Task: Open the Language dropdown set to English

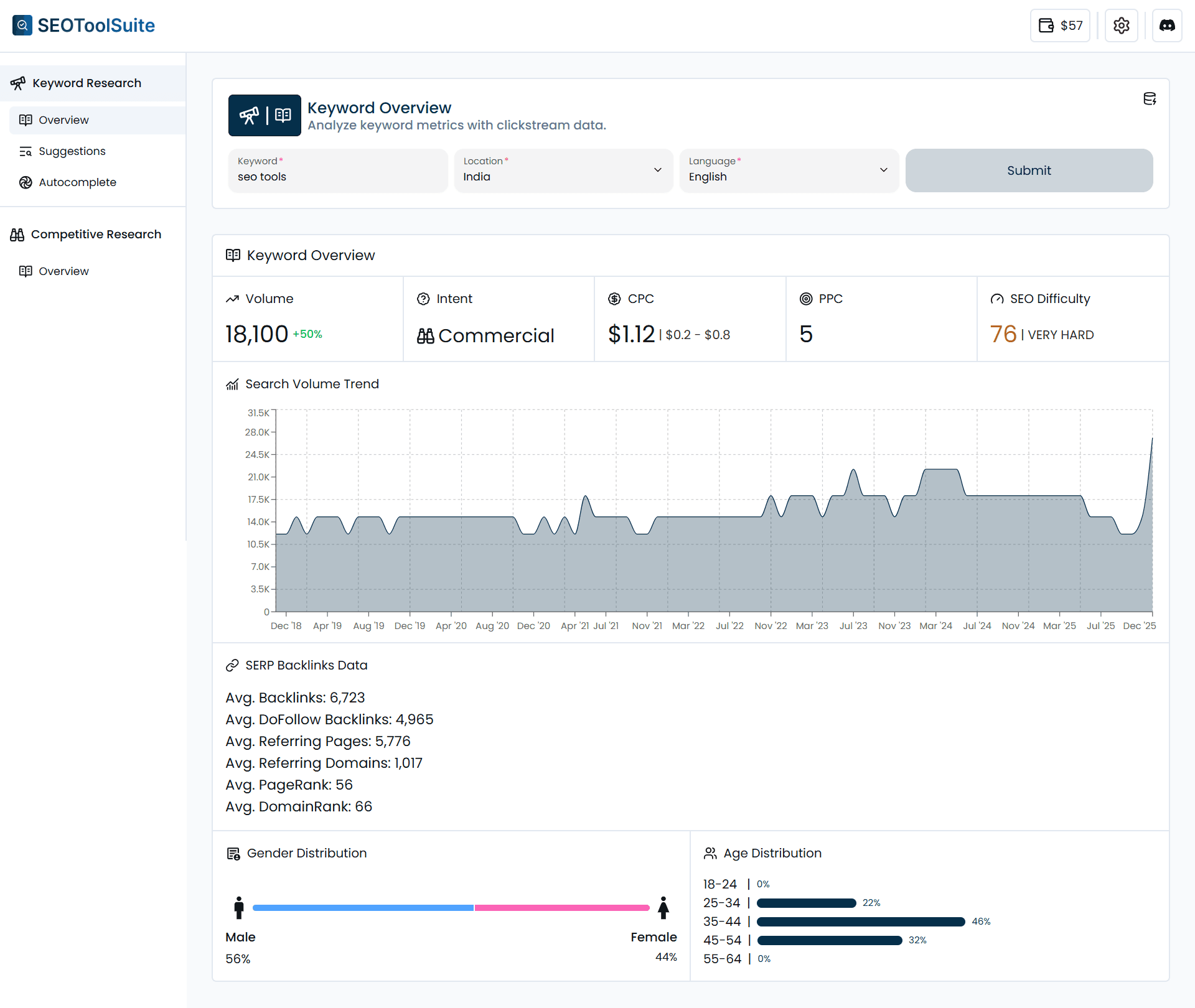Action: (x=789, y=170)
